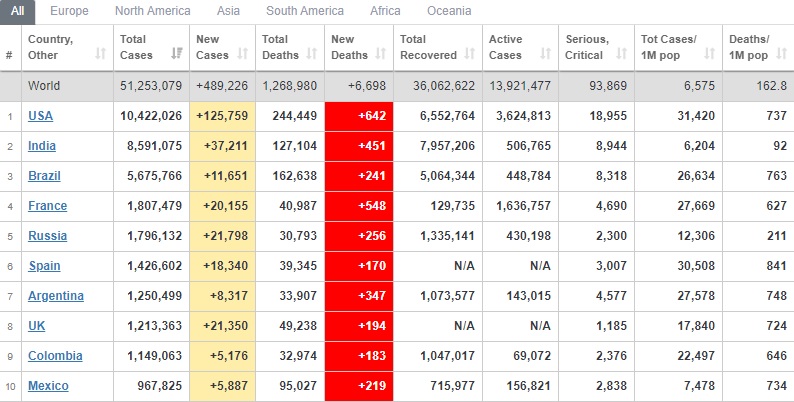
Task: Sort by Total Recovered arrow icon
Action: point(468,53)
